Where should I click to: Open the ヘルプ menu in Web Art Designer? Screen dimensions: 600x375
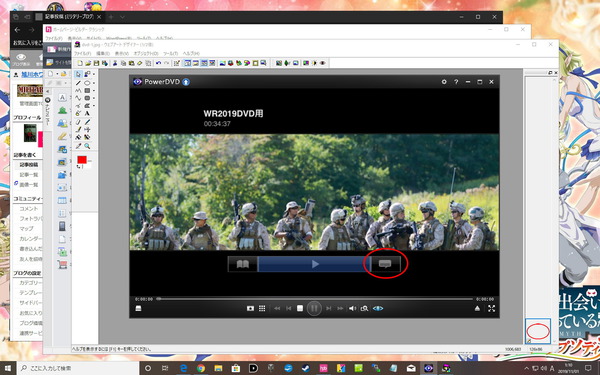click(x=191, y=54)
